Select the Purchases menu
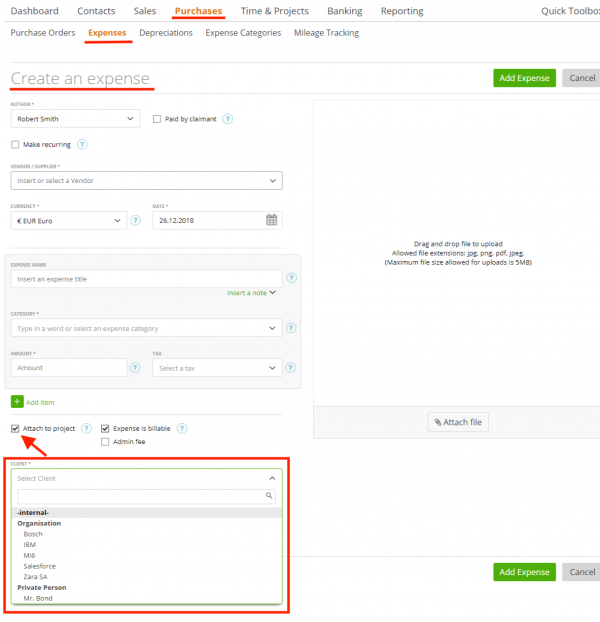The image size is (600, 622). [x=198, y=11]
